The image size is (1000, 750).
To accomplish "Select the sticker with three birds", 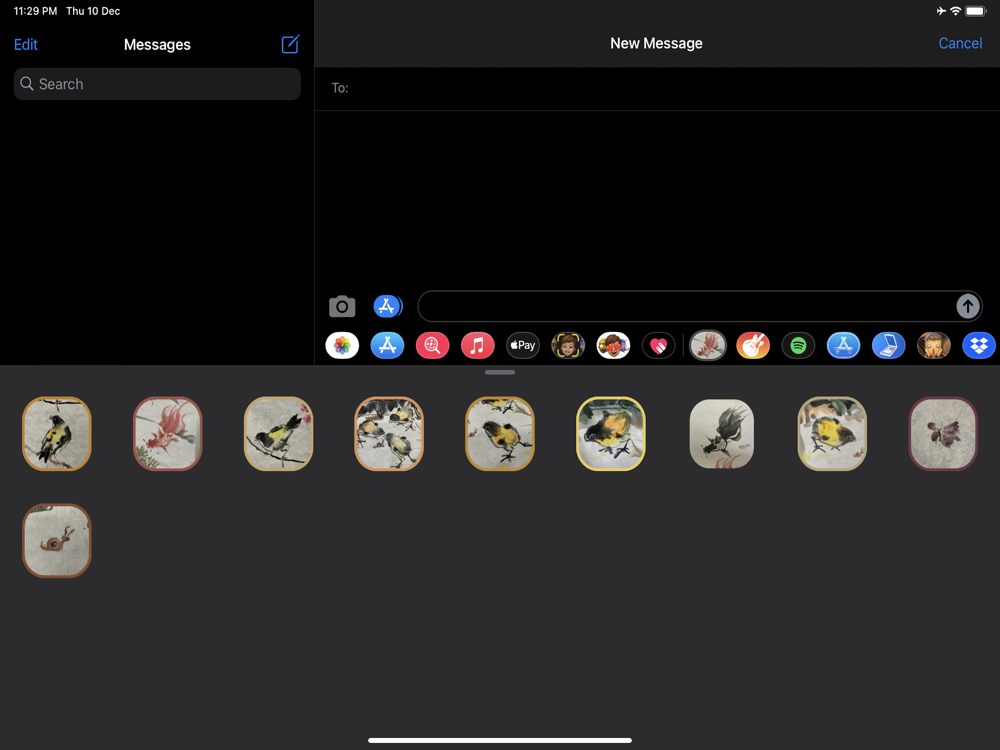I will tap(389, 434).
